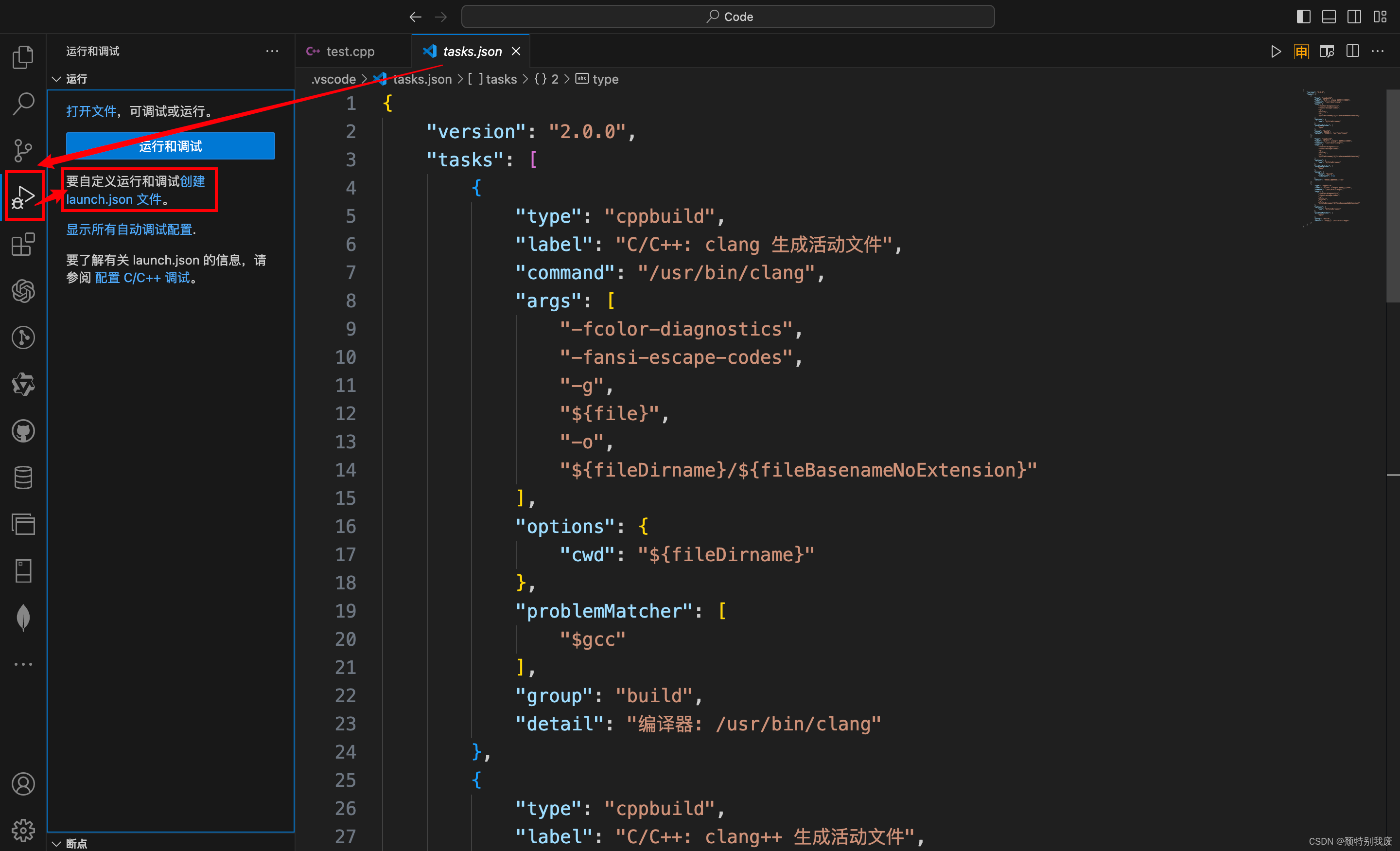This screenshot has height=851, width=1400.
Task: Open the Search view in activity bar
Action: click(x=23, y=104)
